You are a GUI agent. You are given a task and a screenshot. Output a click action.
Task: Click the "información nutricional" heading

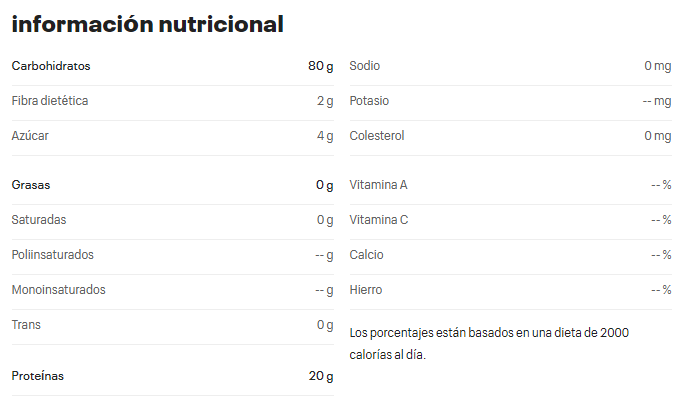147,24
